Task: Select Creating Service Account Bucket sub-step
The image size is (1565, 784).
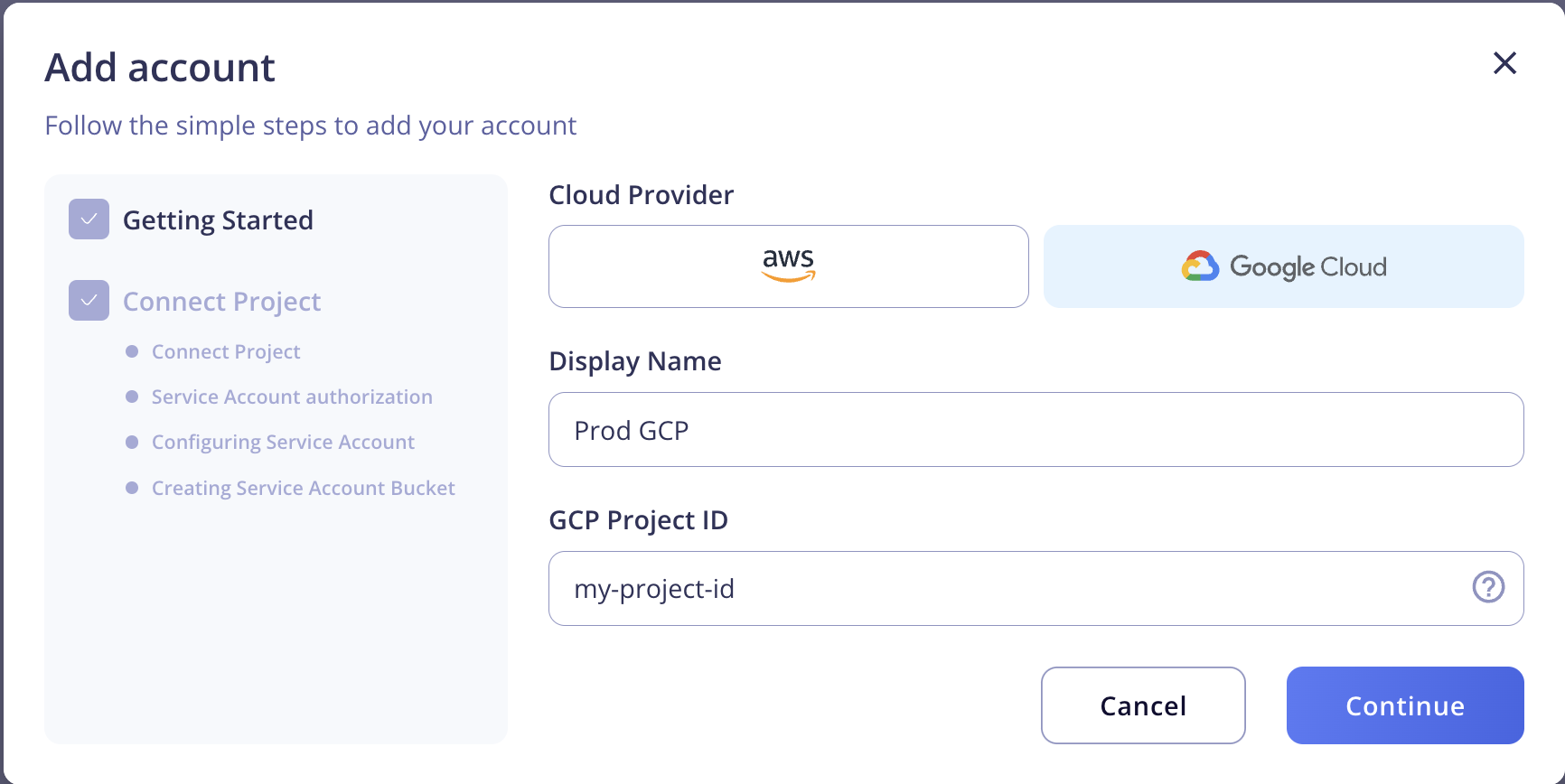Action: pyautogui.click(x=304, y=488)
